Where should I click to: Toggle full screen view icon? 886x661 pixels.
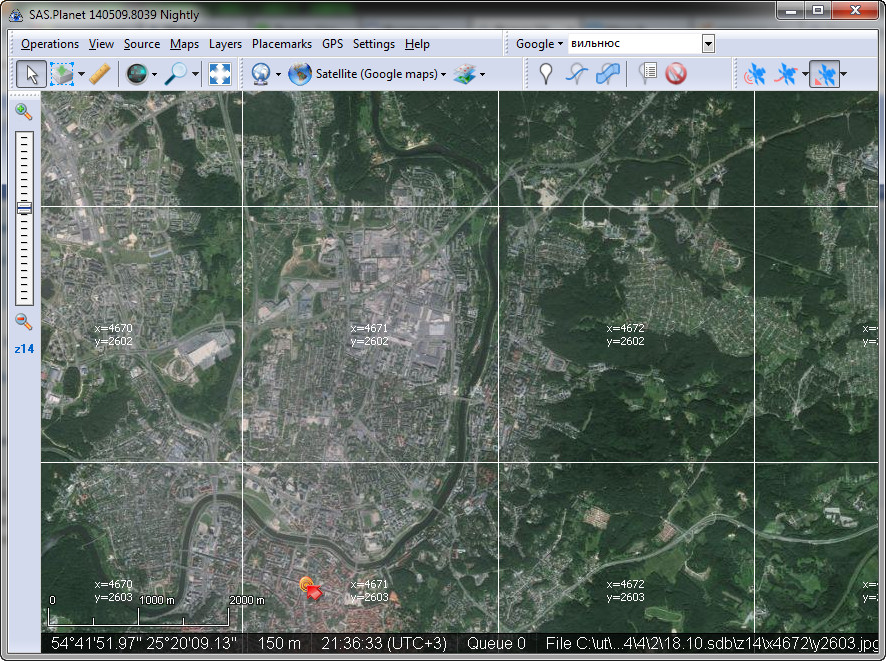(x=220, y=74)
